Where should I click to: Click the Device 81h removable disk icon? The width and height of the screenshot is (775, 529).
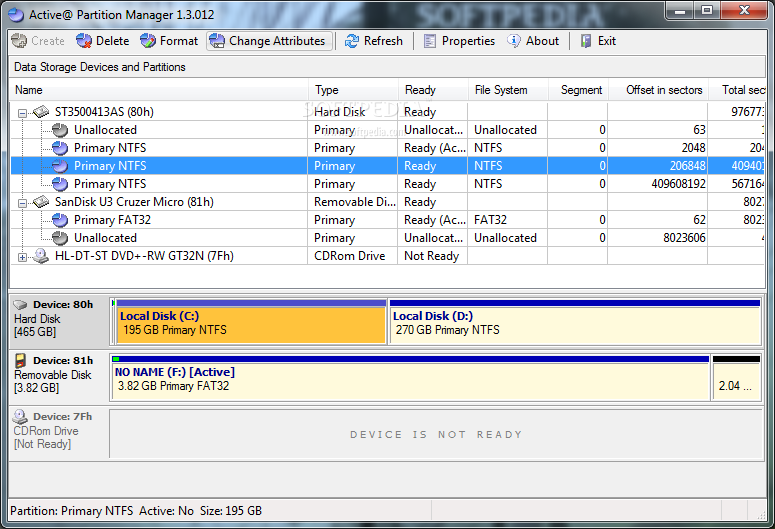20,360
